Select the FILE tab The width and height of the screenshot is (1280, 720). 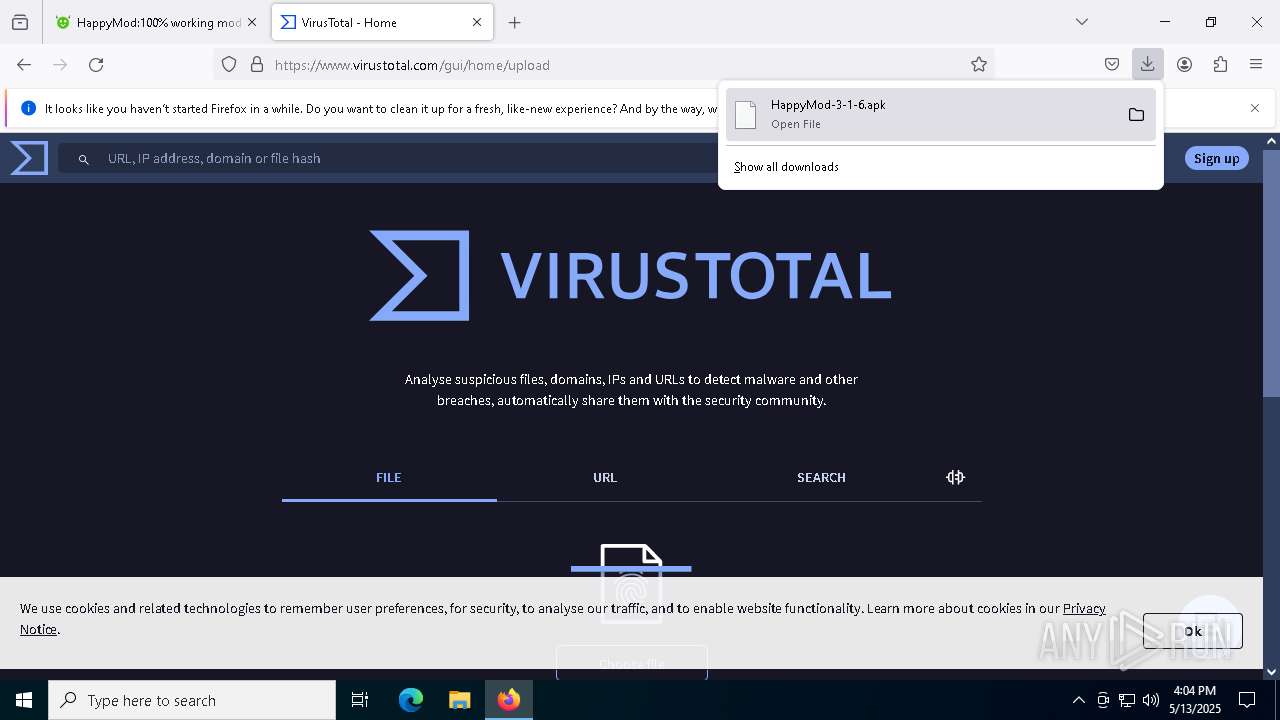[x=389, y=478]
